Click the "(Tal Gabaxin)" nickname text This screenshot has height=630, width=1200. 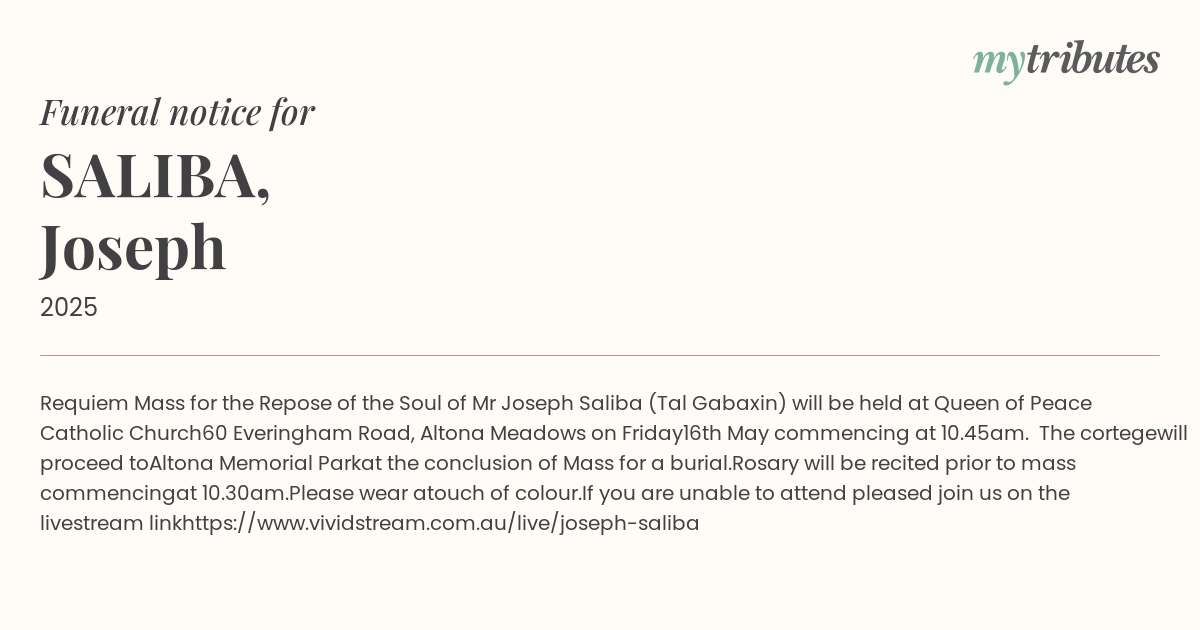(x=717, y=404)
